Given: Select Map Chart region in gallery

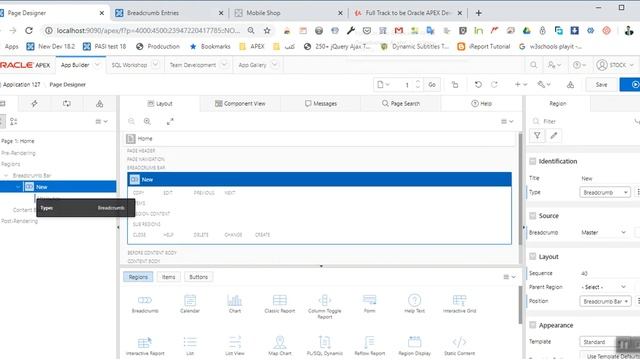Looking at the screenshot, I should click(x=280, y=346).
